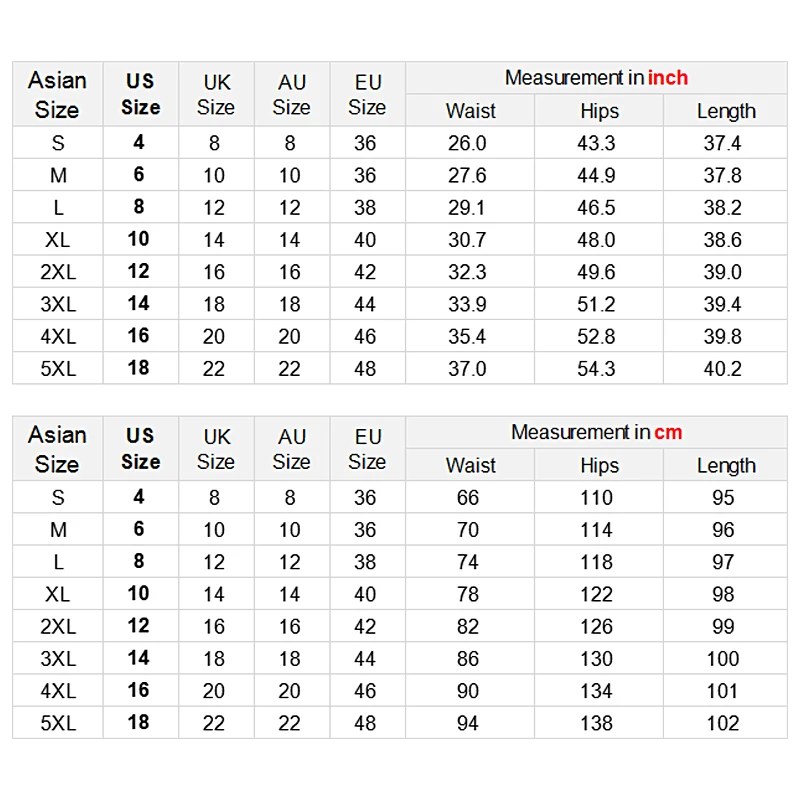Select the 5XL row label in inch table
The height and width of the screenshot is (800, 800).
58,369
